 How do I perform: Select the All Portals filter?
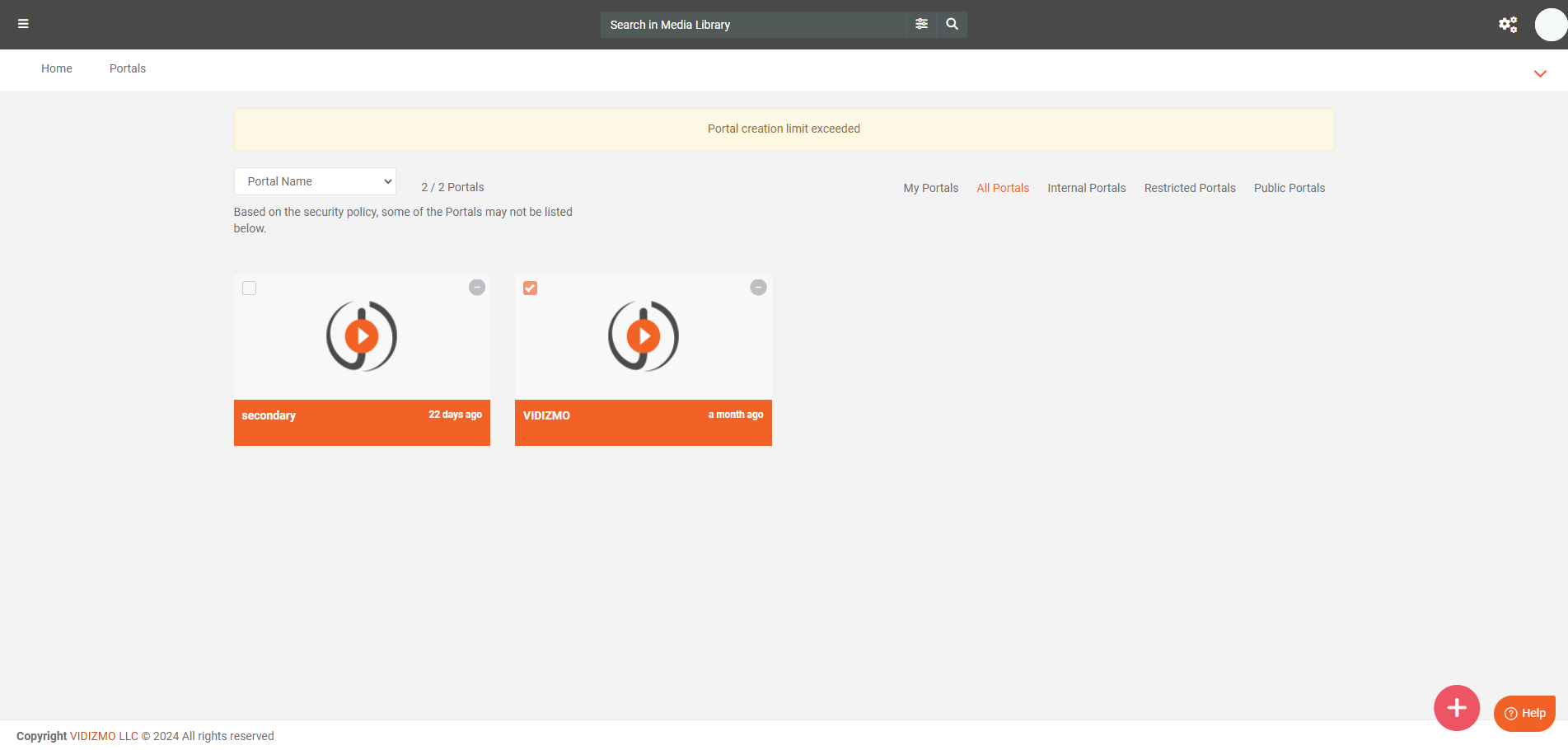click(1003, 188)
